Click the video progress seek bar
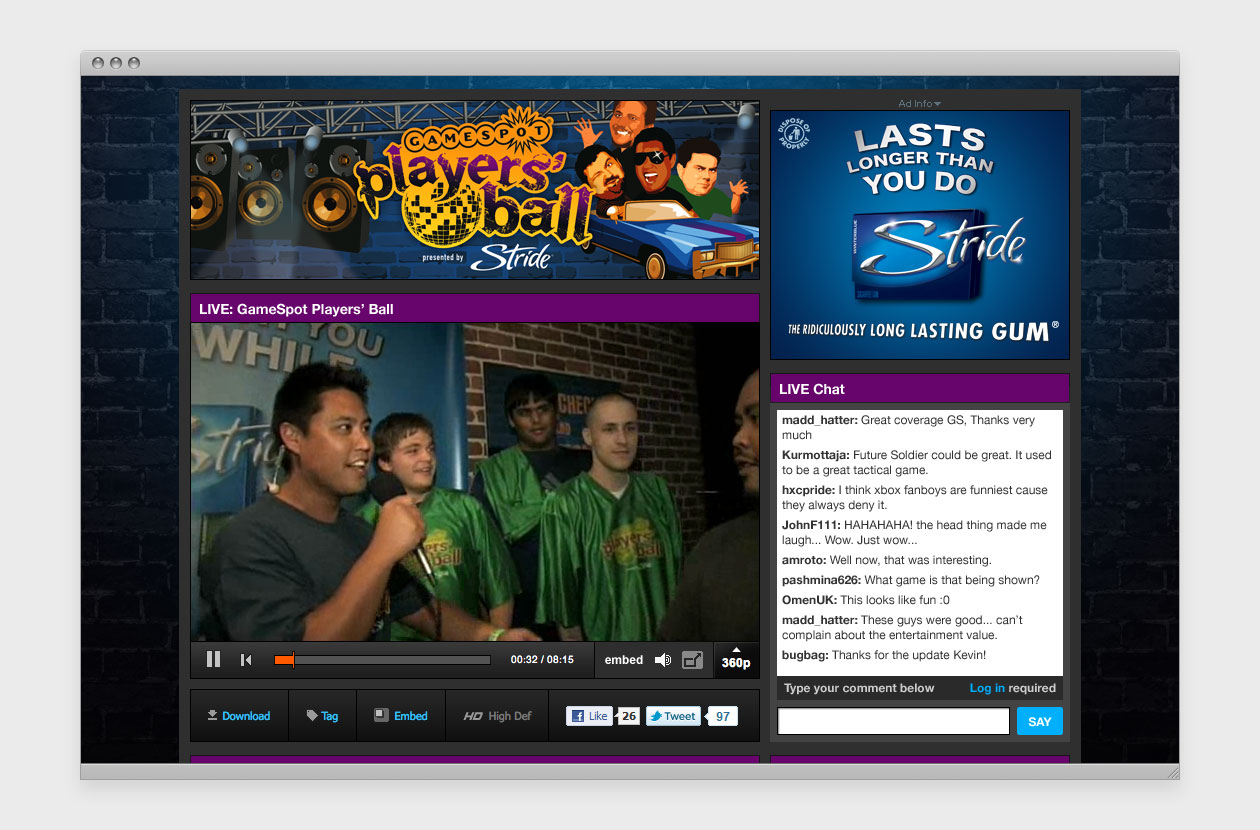 (x=382, y=660)
